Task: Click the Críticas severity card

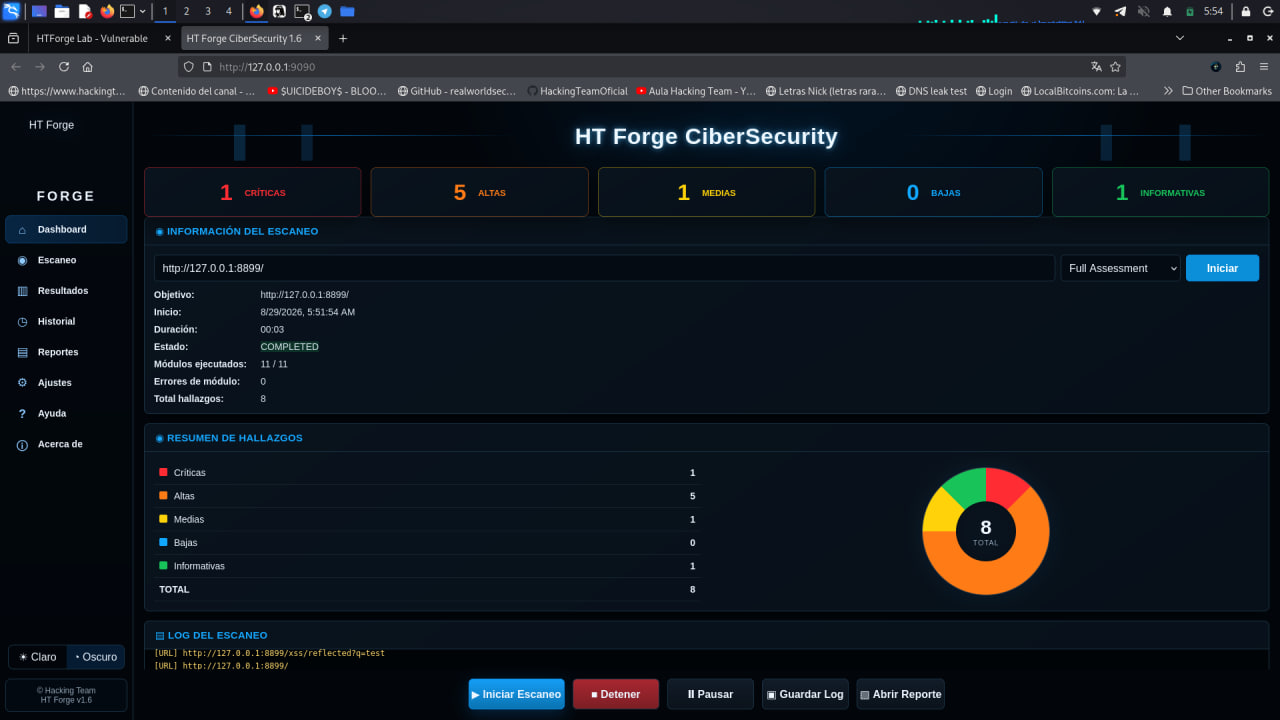Action: coord(253,192)
